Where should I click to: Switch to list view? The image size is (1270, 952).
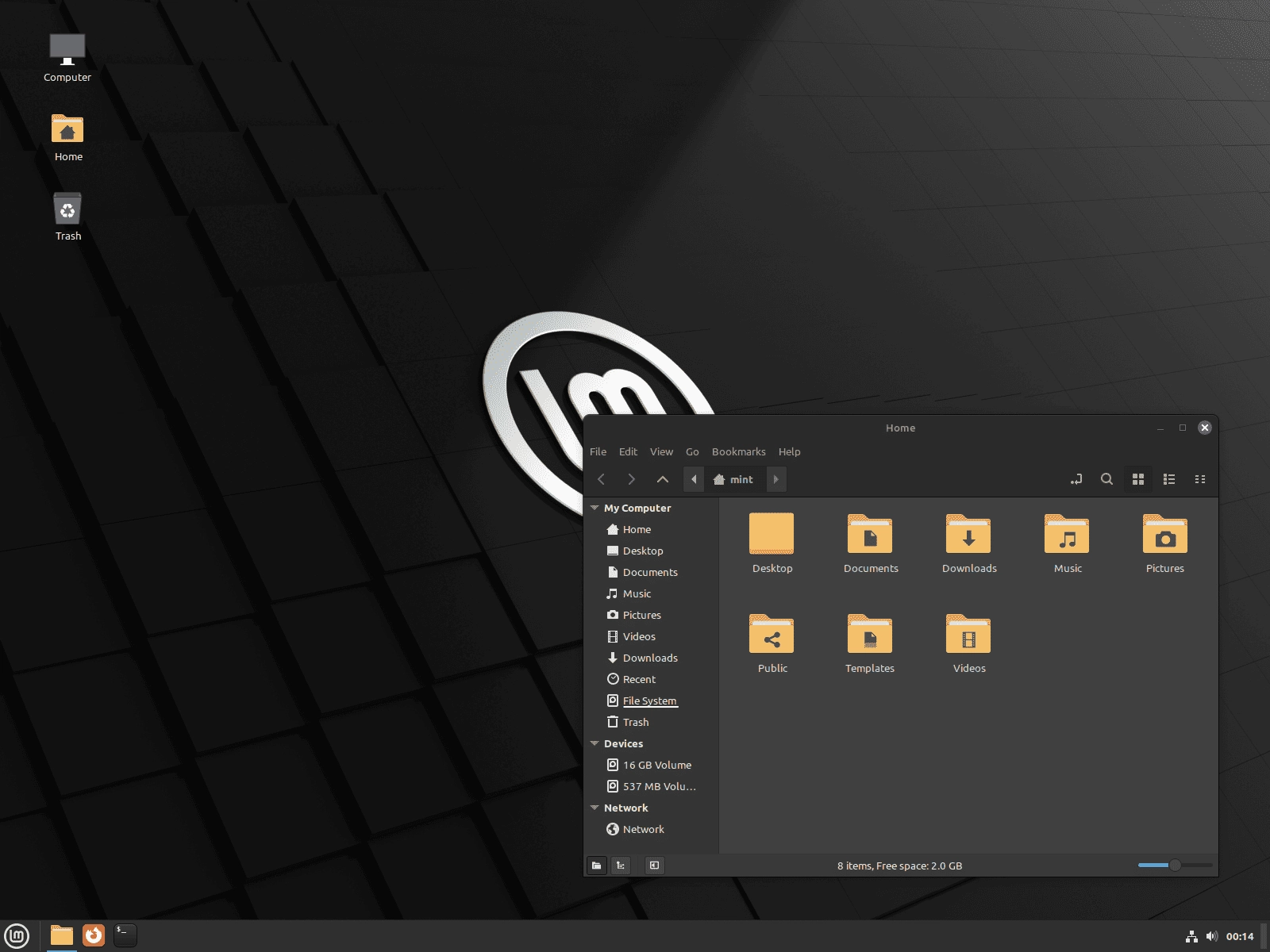coord(1169,479)
